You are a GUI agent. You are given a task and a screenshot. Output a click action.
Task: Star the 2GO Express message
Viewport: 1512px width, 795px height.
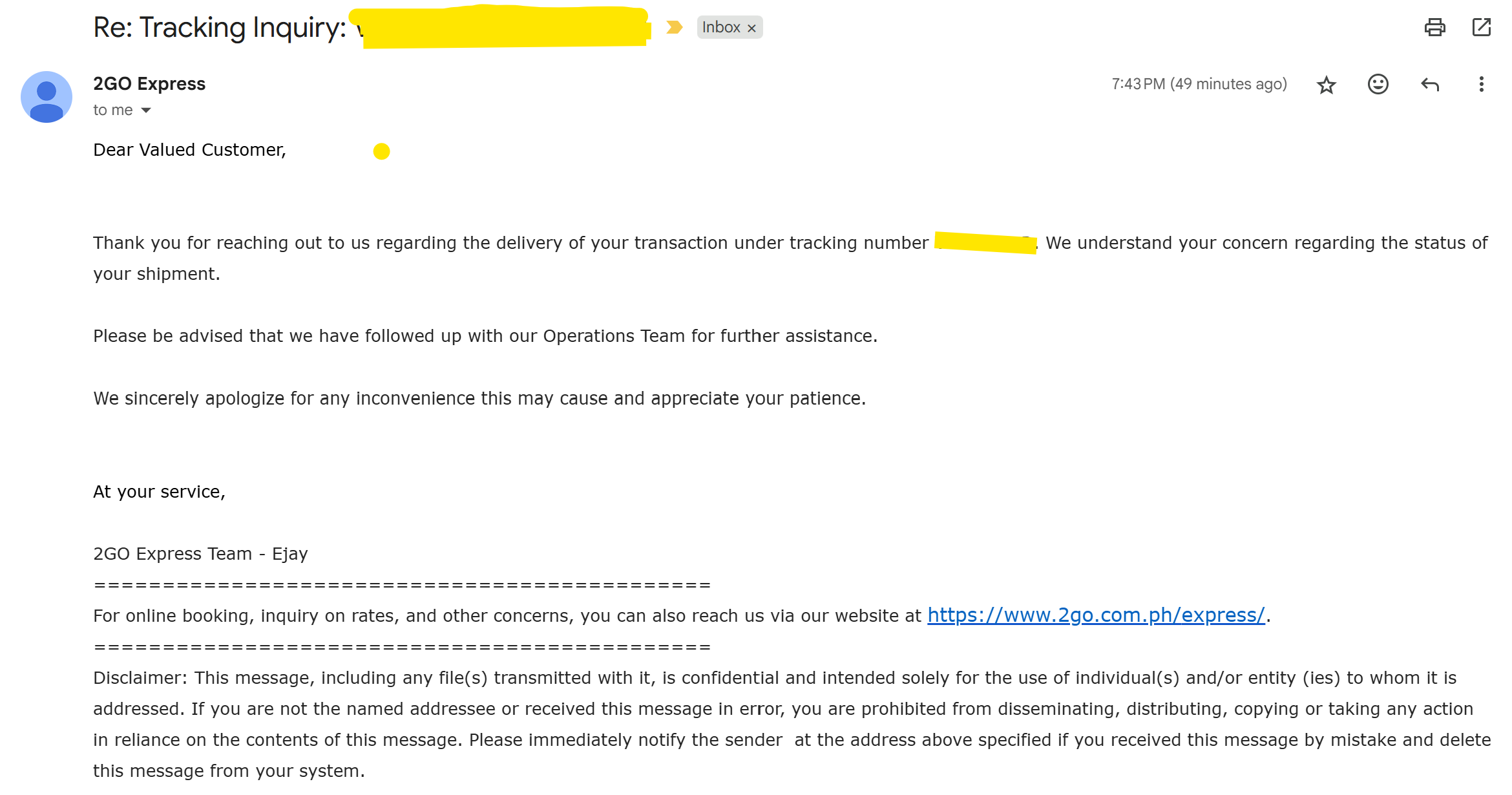pos(1326,85)
